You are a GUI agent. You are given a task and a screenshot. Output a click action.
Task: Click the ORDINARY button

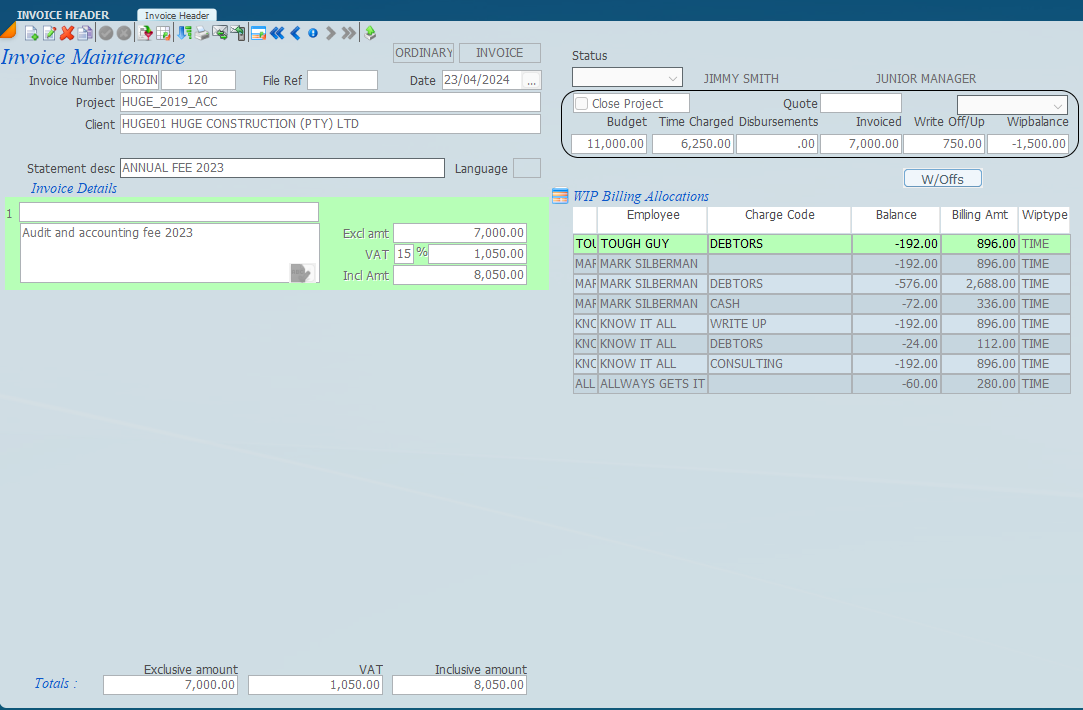(x=424, y=53)
